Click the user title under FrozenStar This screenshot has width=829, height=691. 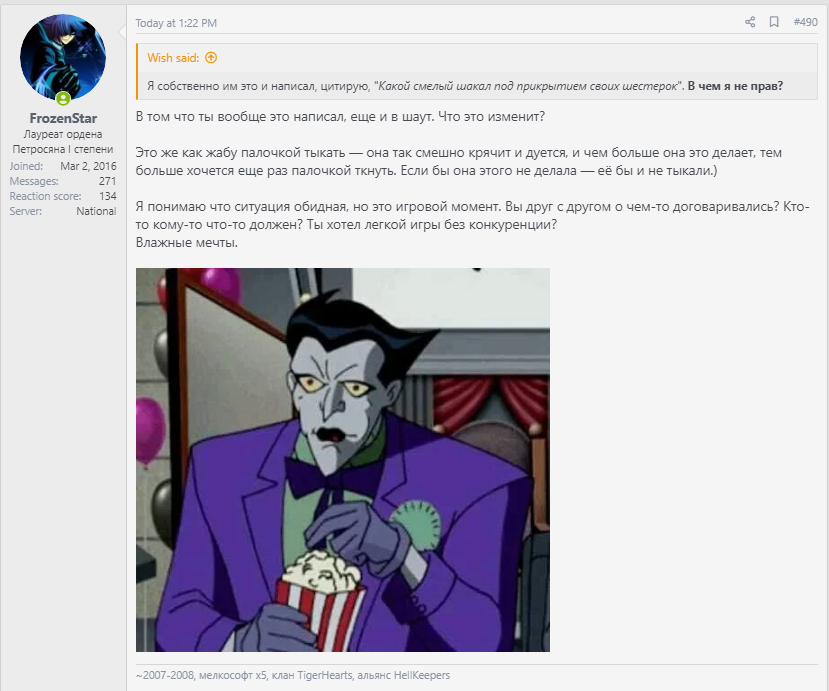pos(63,142)
